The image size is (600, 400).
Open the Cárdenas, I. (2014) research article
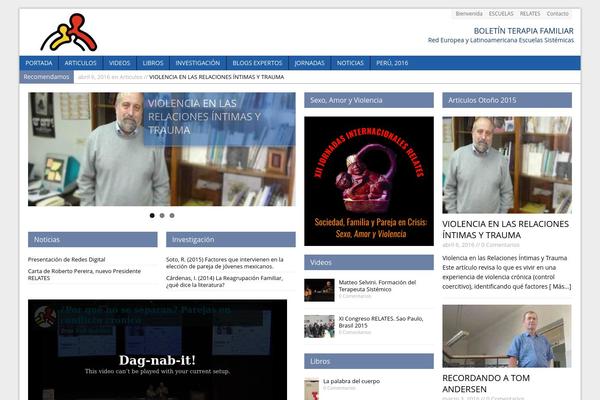(224, 282)
